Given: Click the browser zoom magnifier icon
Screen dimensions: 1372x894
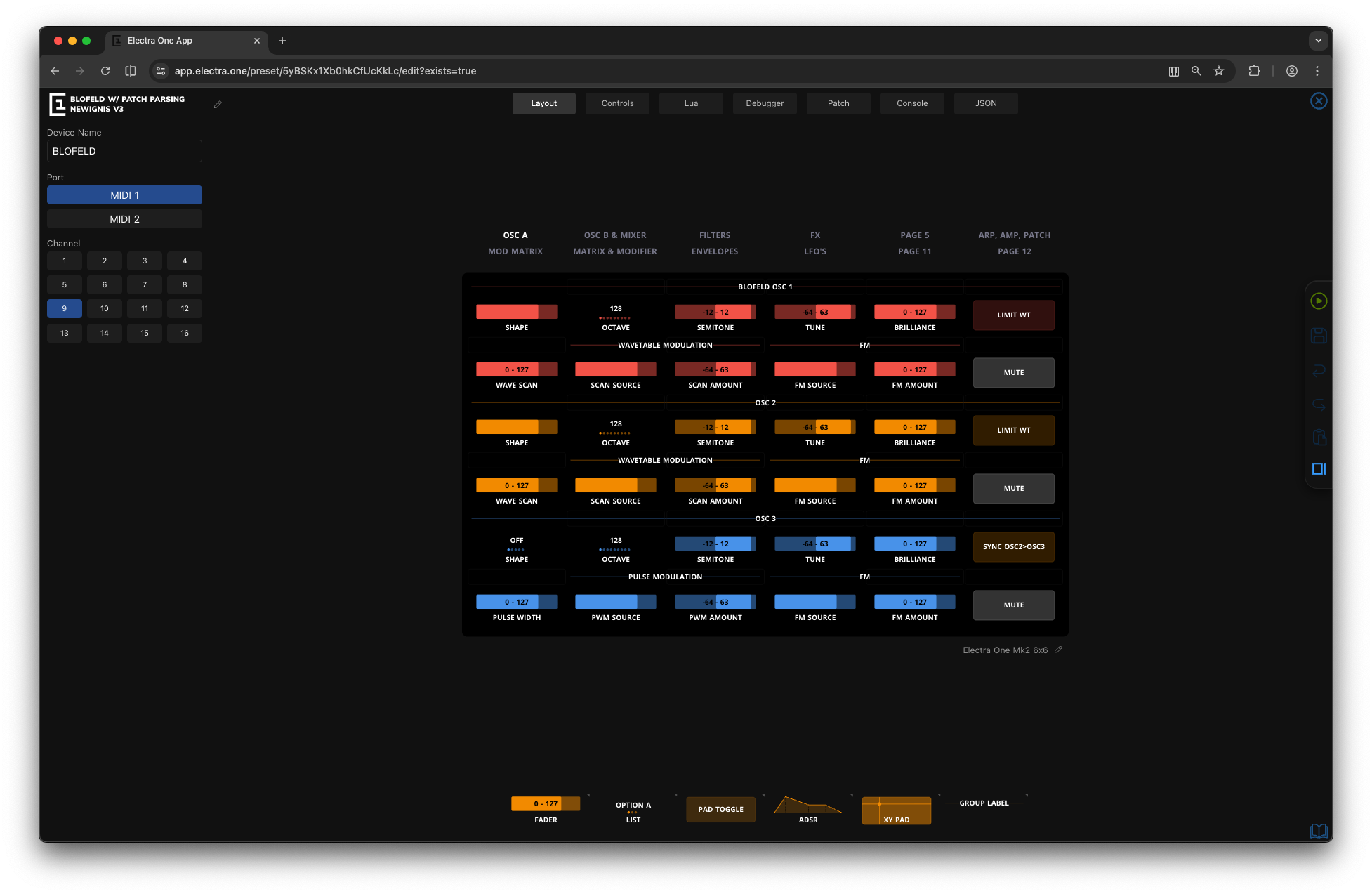Looking at the screenshot, I should click(x=1196, y=71).
